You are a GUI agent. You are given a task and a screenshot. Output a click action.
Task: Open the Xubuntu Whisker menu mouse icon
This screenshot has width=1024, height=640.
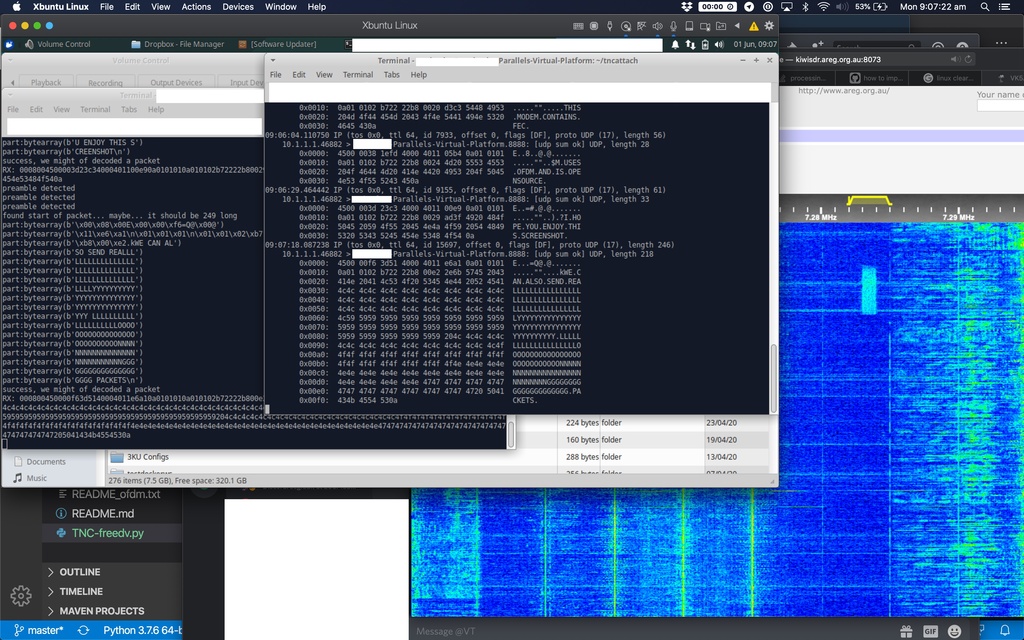coord(9,44)
